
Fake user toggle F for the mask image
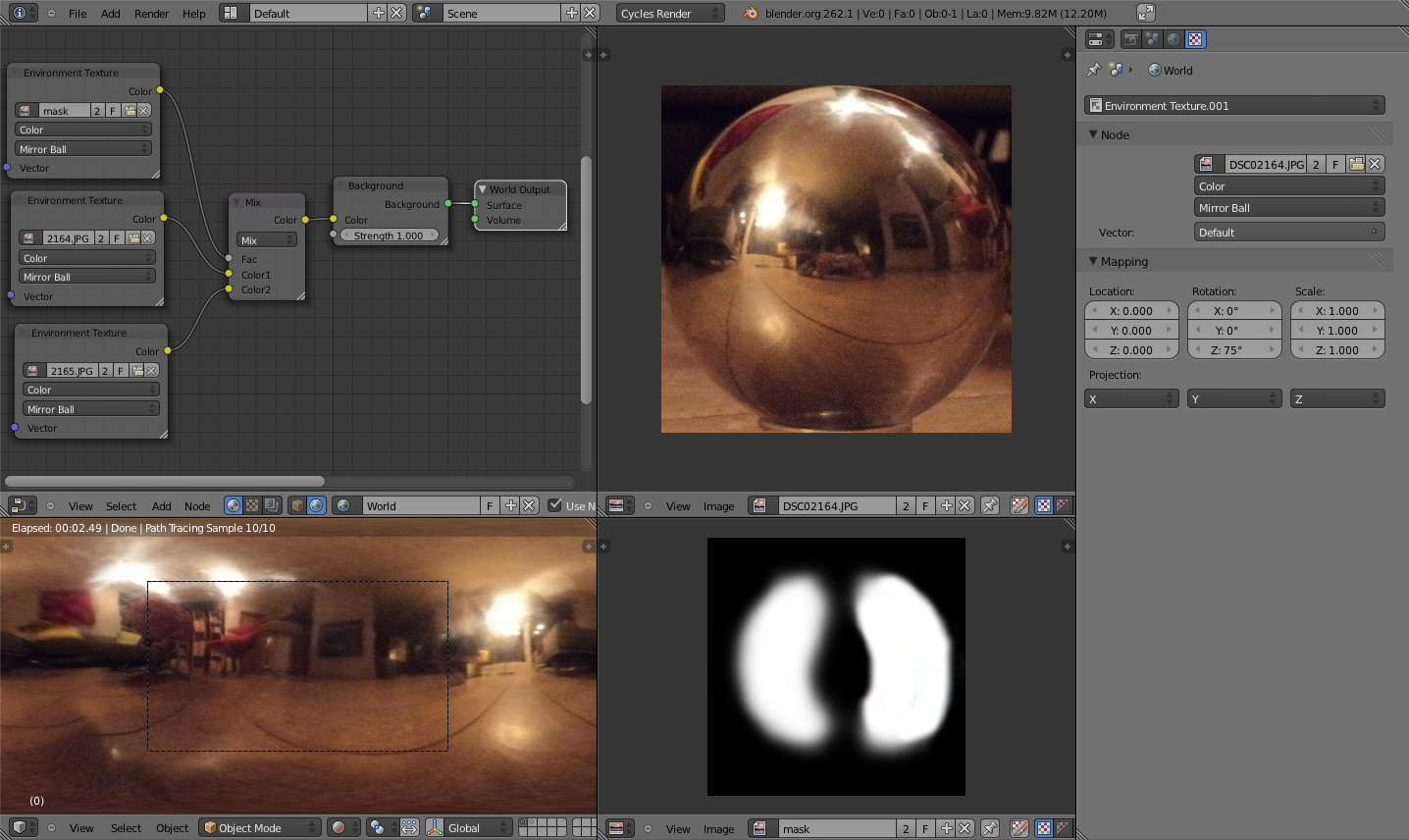click(925, 828)
